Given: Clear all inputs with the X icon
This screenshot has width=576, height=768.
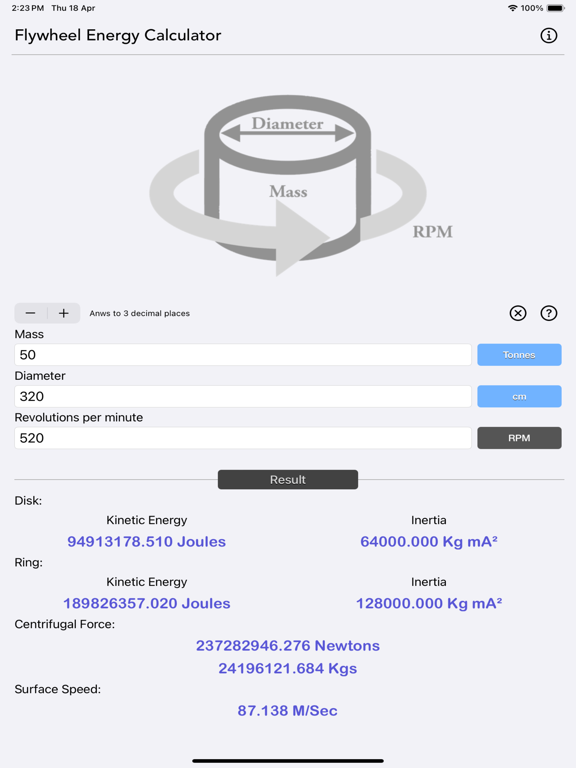Looking at the screenshot, I should point(518,313).
